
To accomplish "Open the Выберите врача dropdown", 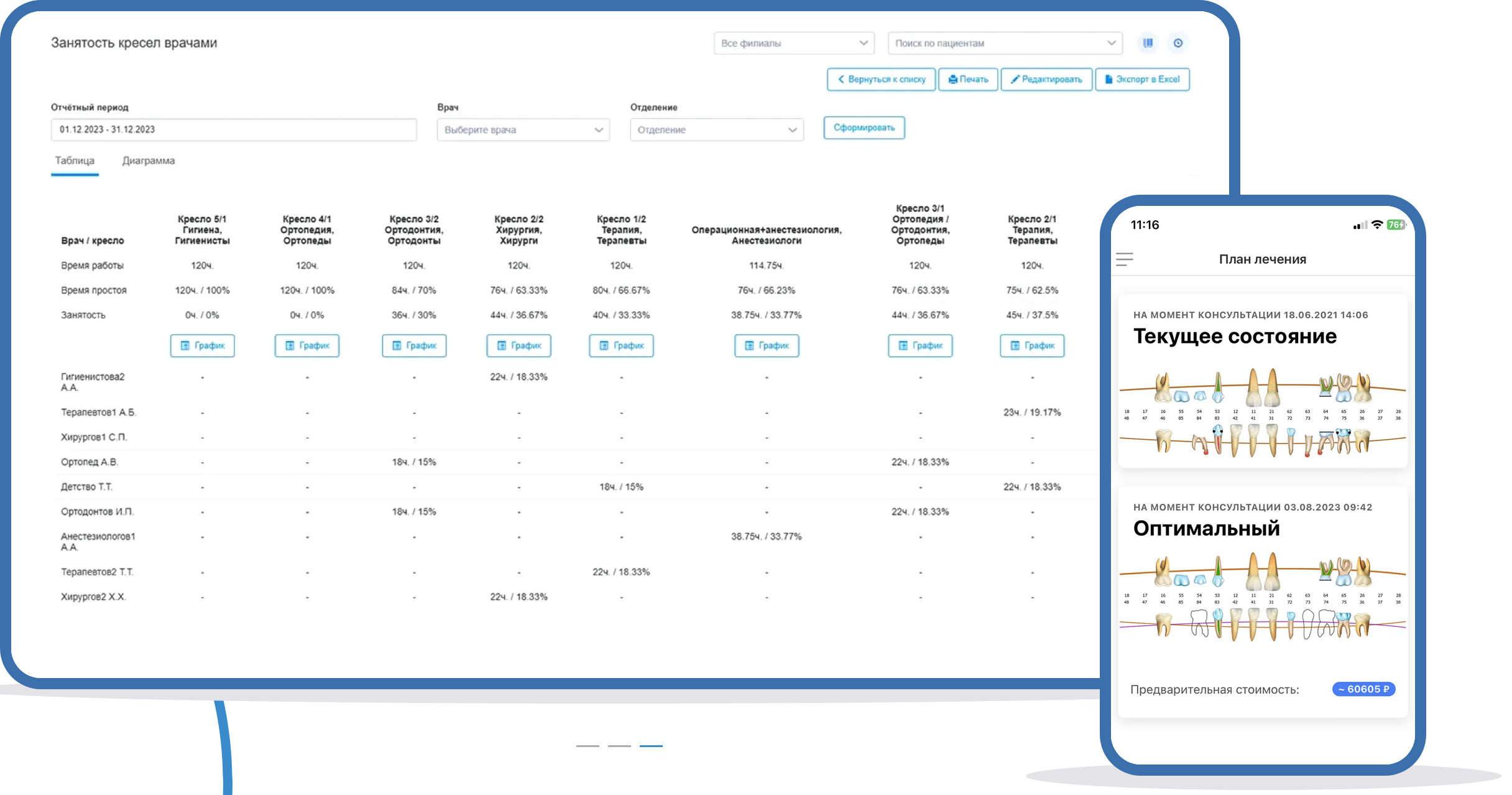I will tap(523, 130).
